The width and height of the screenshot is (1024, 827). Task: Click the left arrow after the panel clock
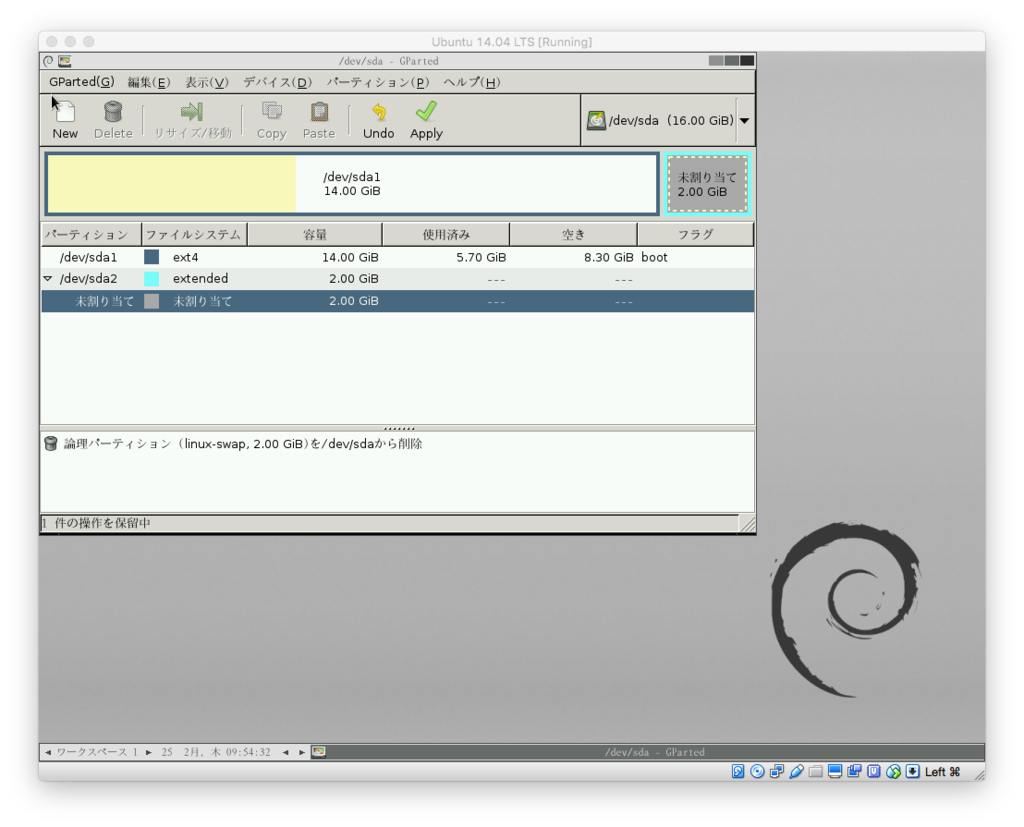[x=285, y=753]
